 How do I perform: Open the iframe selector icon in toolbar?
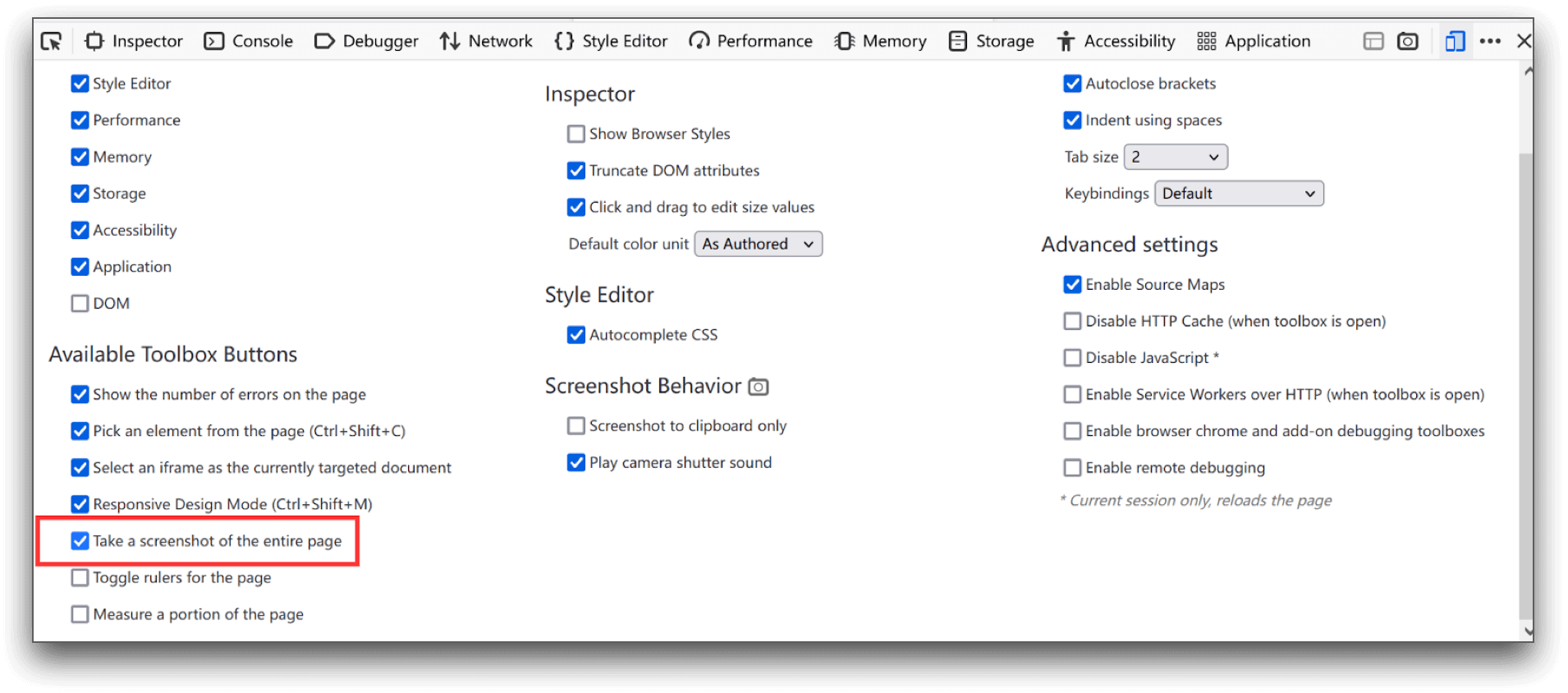click(1373, 41)
